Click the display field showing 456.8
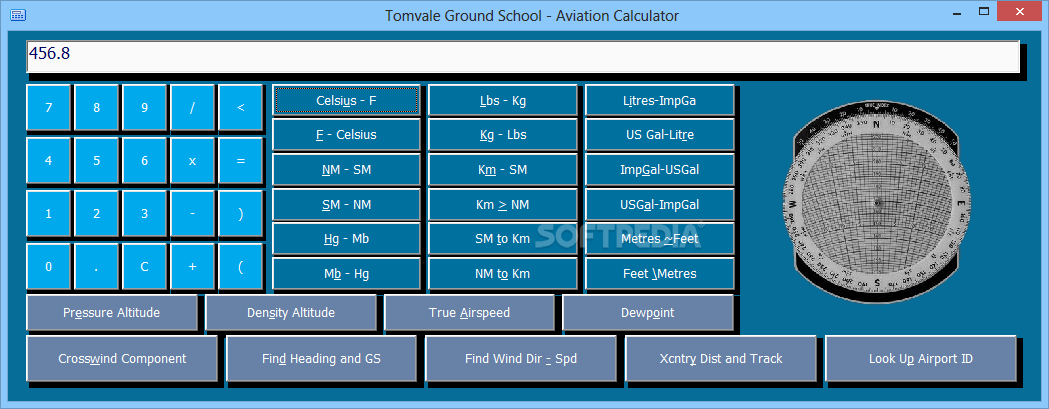Viewport: 1049px width, 409px height. (x=523, y=56)
